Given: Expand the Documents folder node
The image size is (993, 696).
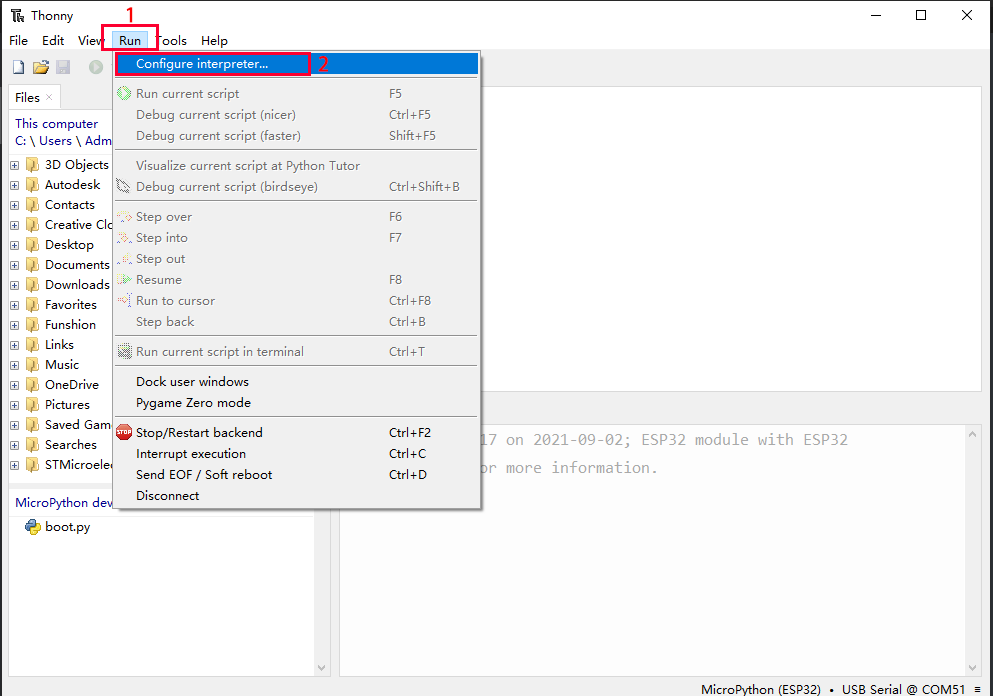Looking at the screenshot, I should pyautogui.click(x=15, y=265).
